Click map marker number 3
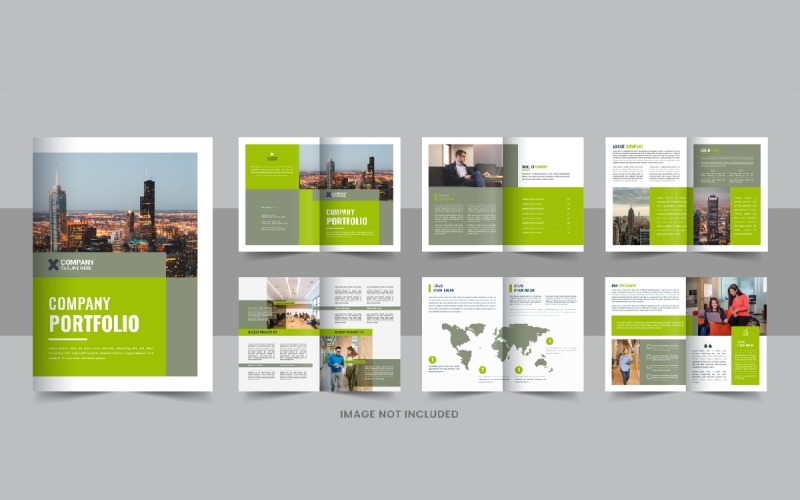 519,370
